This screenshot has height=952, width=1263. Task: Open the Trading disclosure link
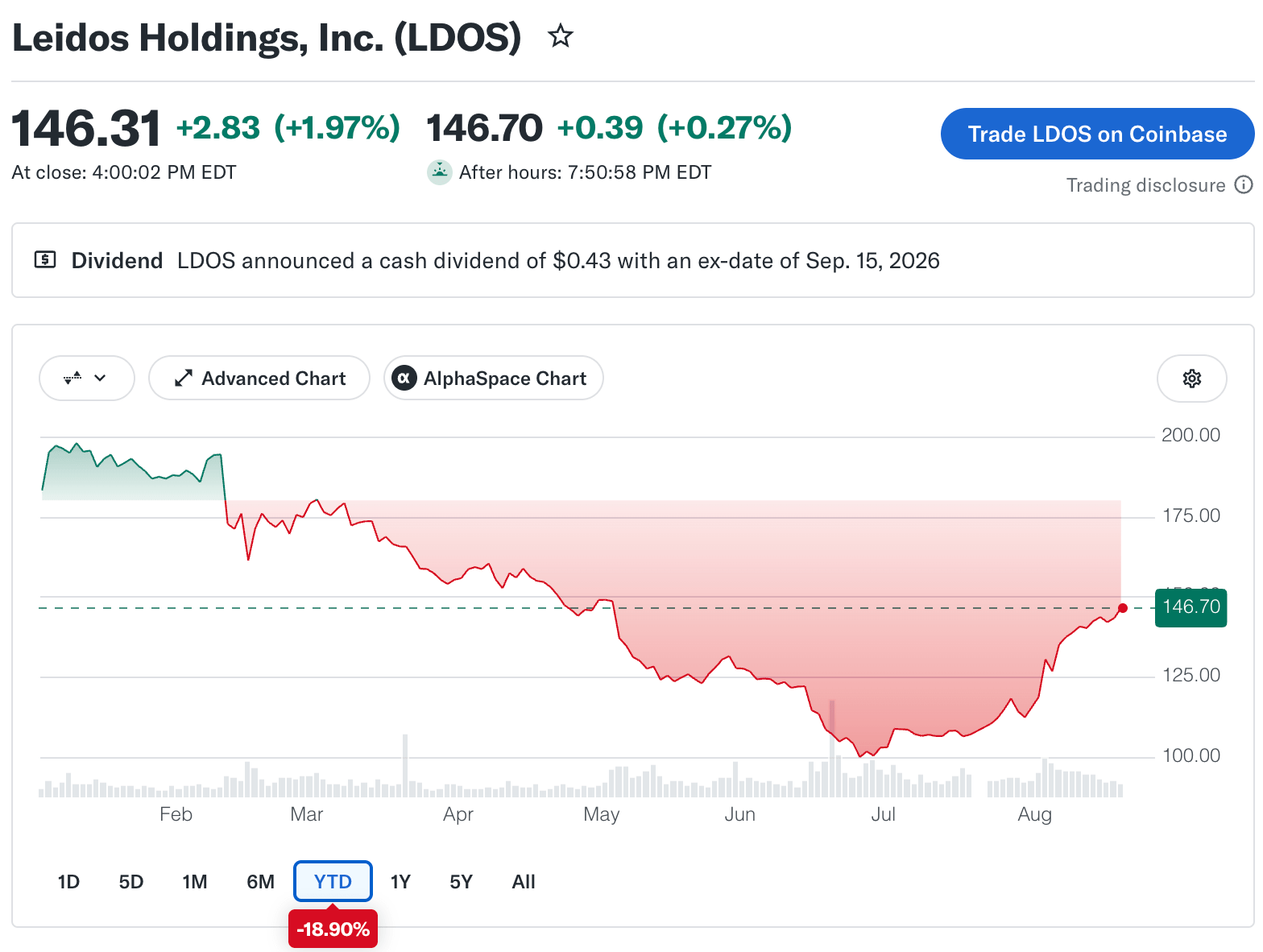[1145, 185]
